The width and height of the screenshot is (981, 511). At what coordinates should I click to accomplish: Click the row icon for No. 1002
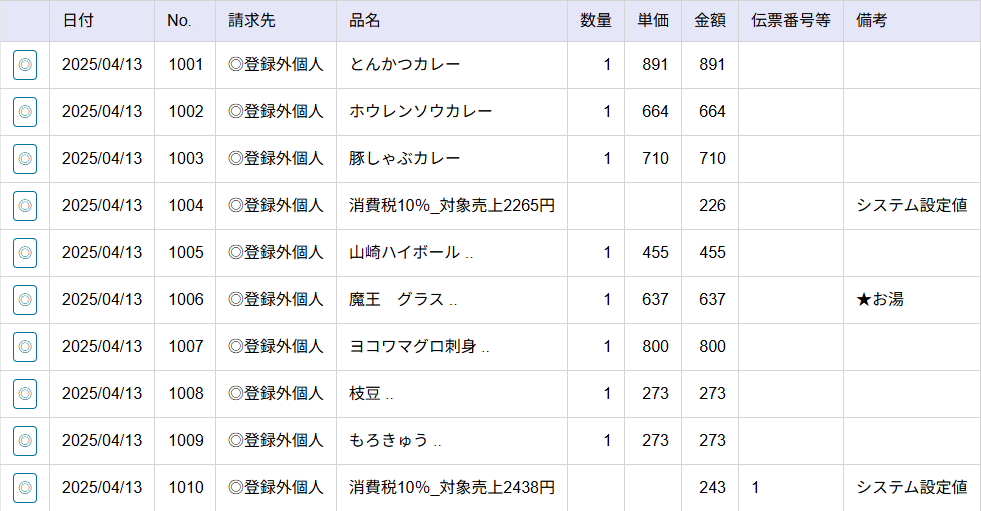point(25,112)
